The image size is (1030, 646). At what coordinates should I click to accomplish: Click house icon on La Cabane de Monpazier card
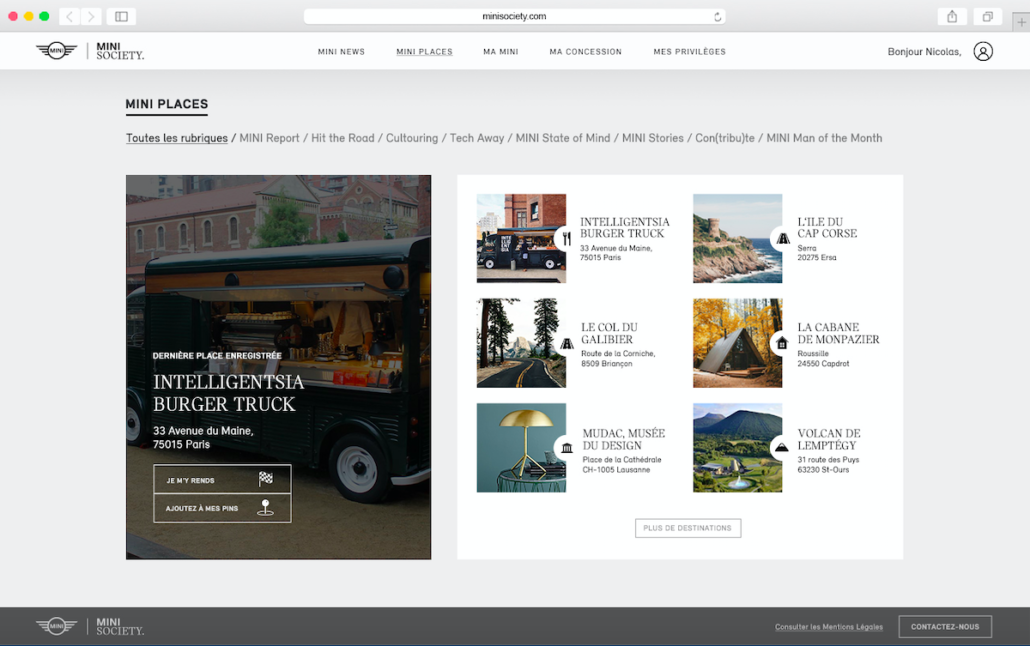[782, 343]
